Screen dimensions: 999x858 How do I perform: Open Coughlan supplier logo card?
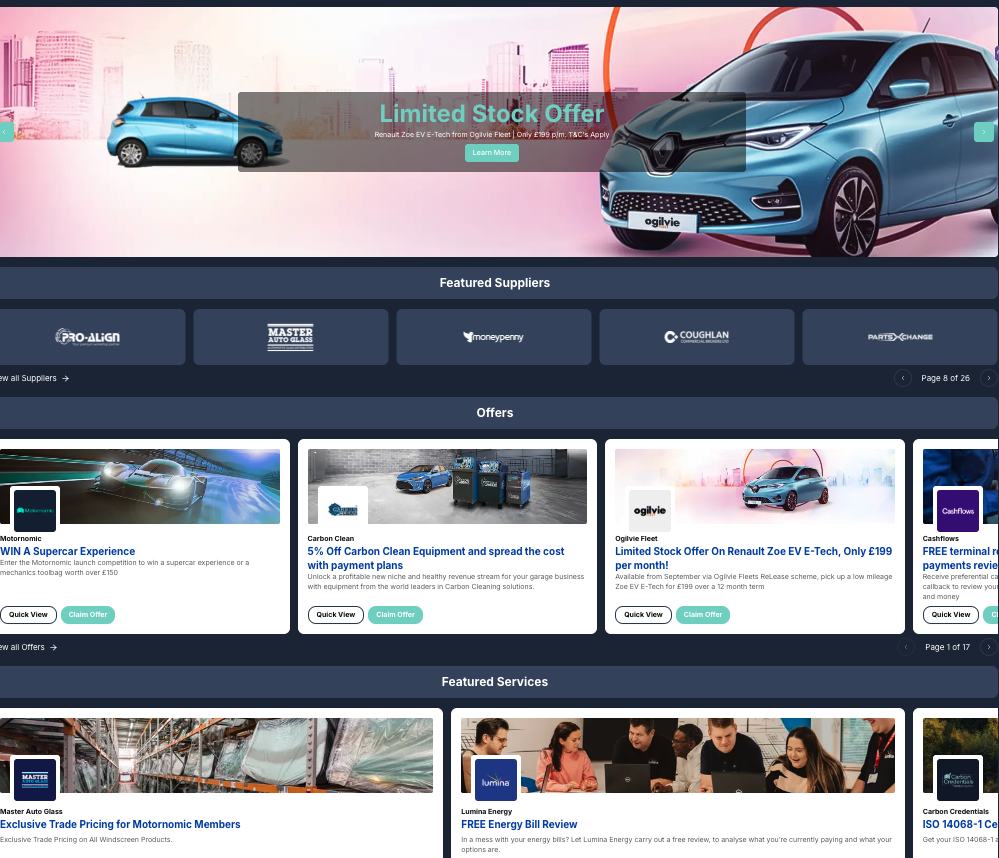(696, 337)
